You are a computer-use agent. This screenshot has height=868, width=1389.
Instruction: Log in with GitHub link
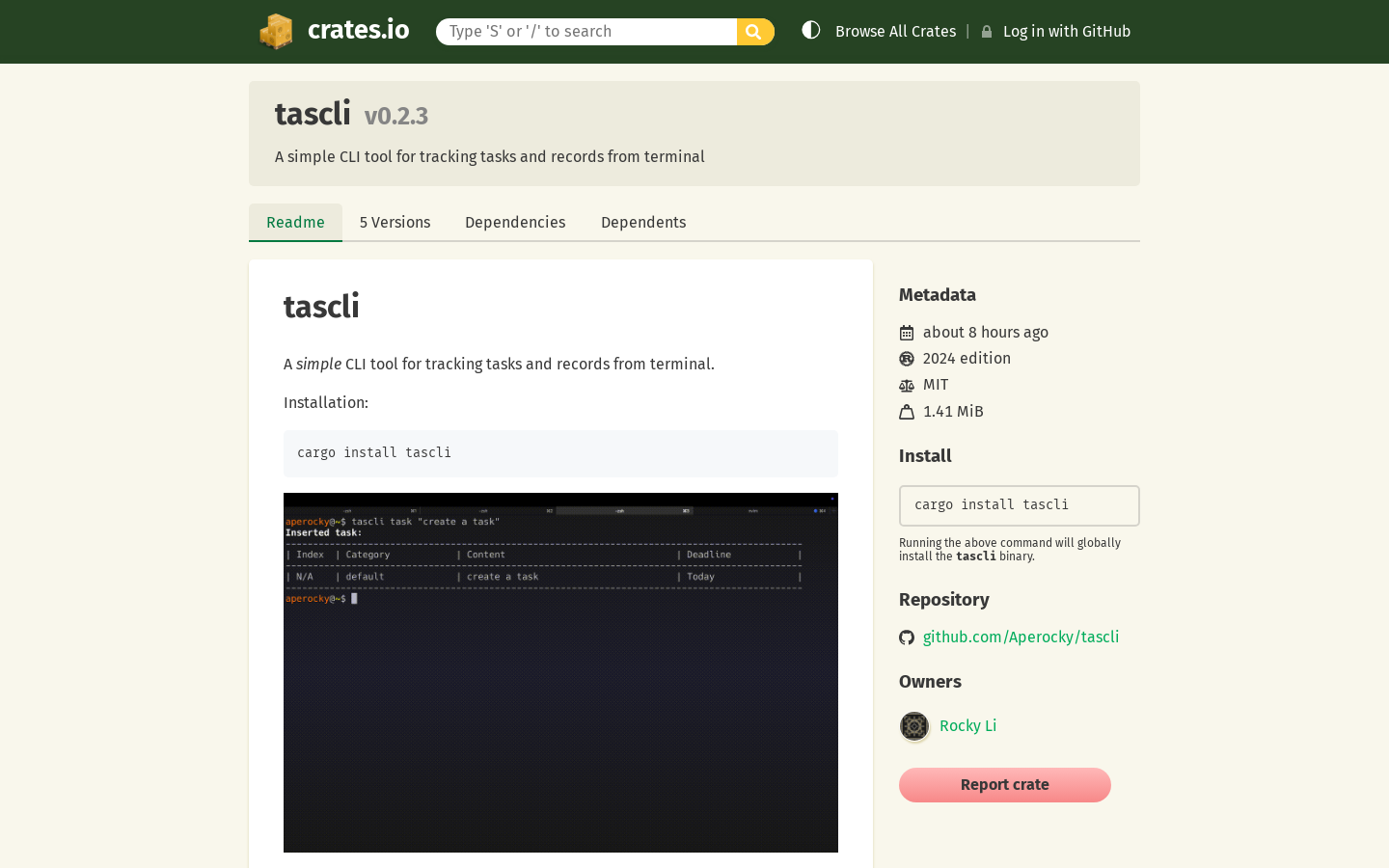1067,32
